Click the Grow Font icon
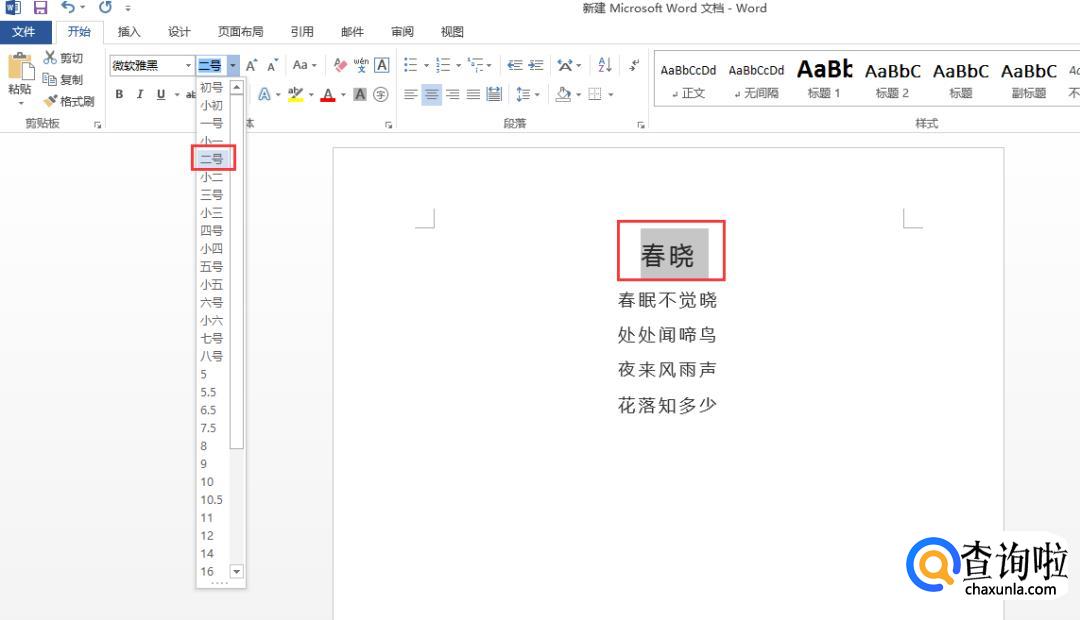 tap(251, 65)
